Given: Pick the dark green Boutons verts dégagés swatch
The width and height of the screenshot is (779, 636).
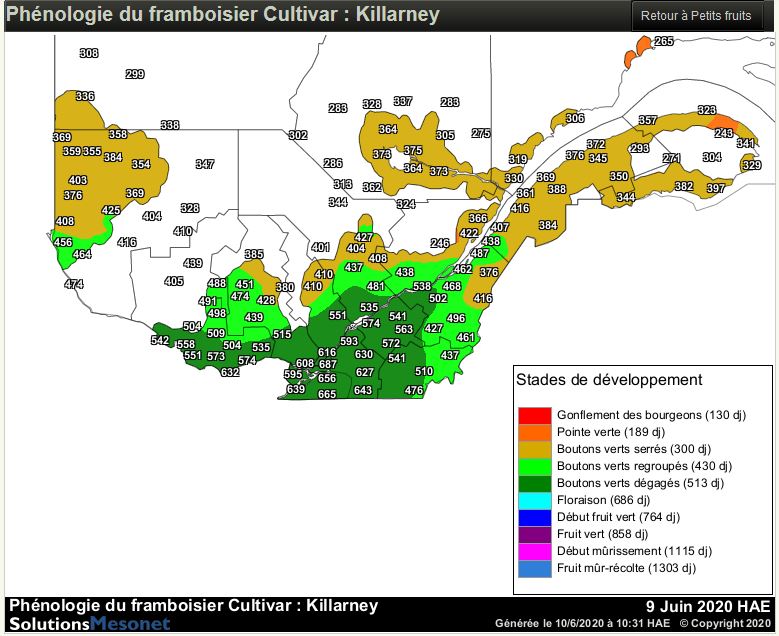Looking at the screenshot, I should coord(535,483).
